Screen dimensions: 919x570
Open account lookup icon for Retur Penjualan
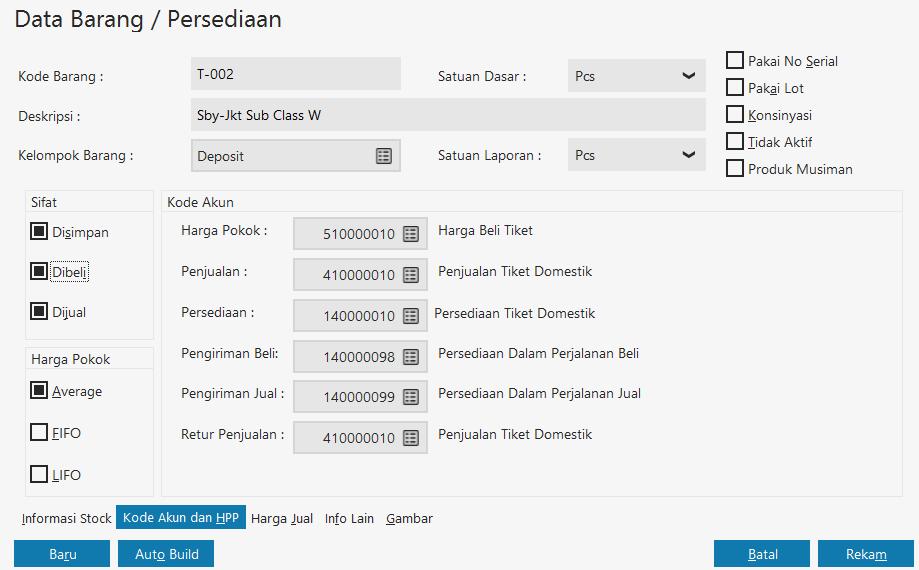pos(411,438)
